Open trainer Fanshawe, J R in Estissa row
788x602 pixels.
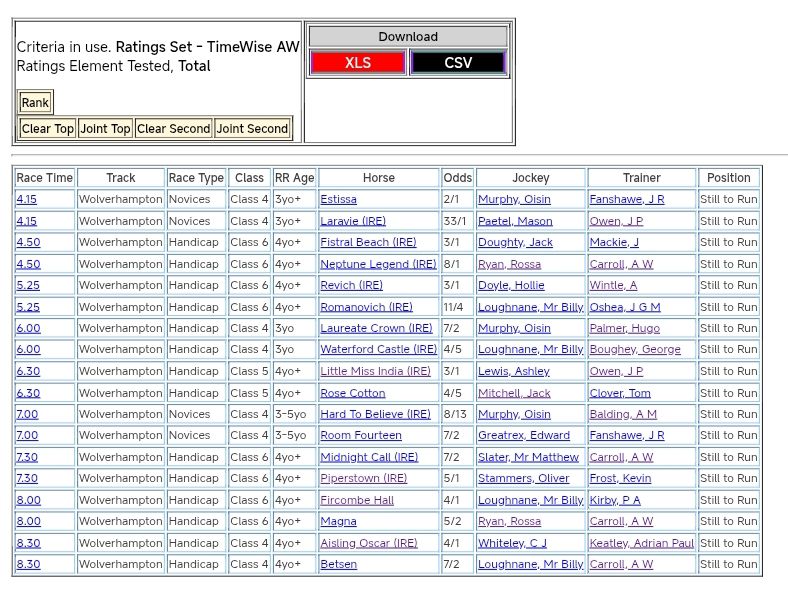(x=627, y=200)
